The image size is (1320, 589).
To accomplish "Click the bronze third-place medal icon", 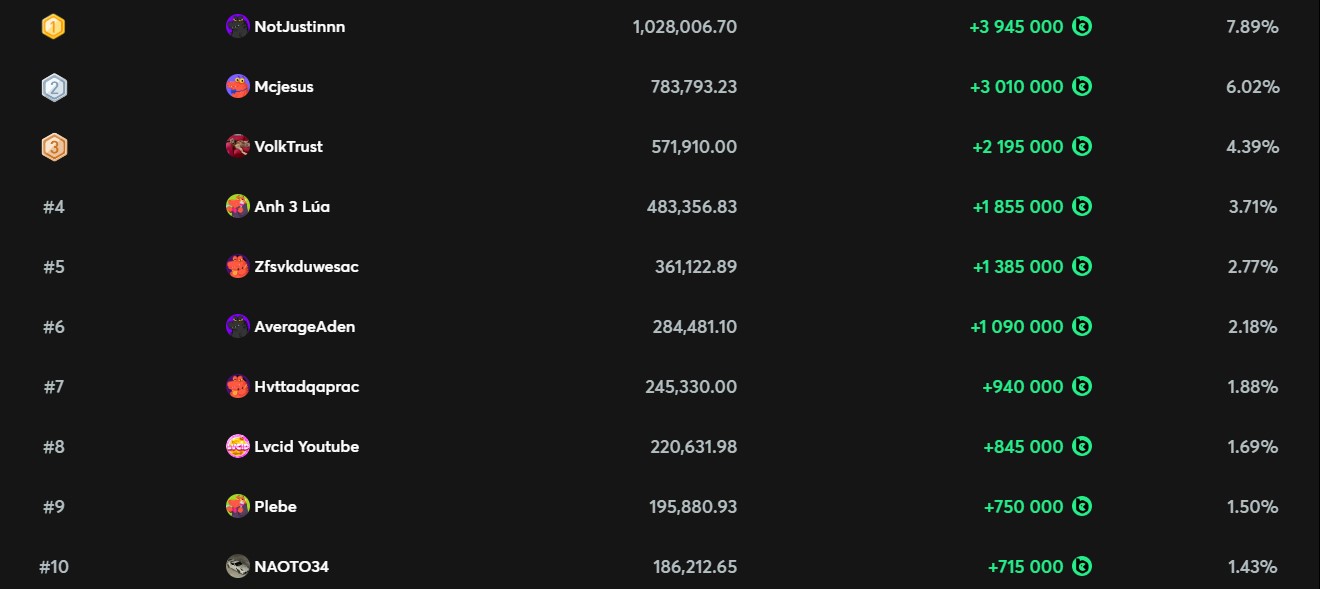I will click(x=53, y=147).
